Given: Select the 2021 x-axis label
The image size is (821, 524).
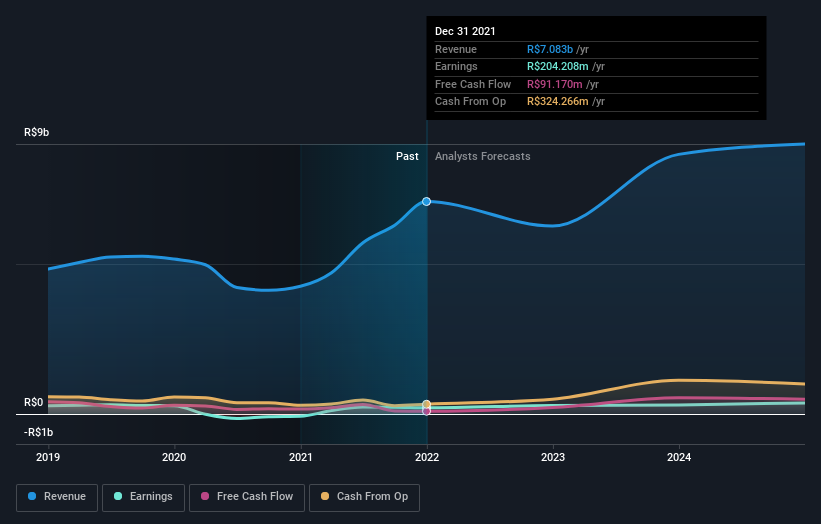Looking at the screenshot, I should click(301, 457).
